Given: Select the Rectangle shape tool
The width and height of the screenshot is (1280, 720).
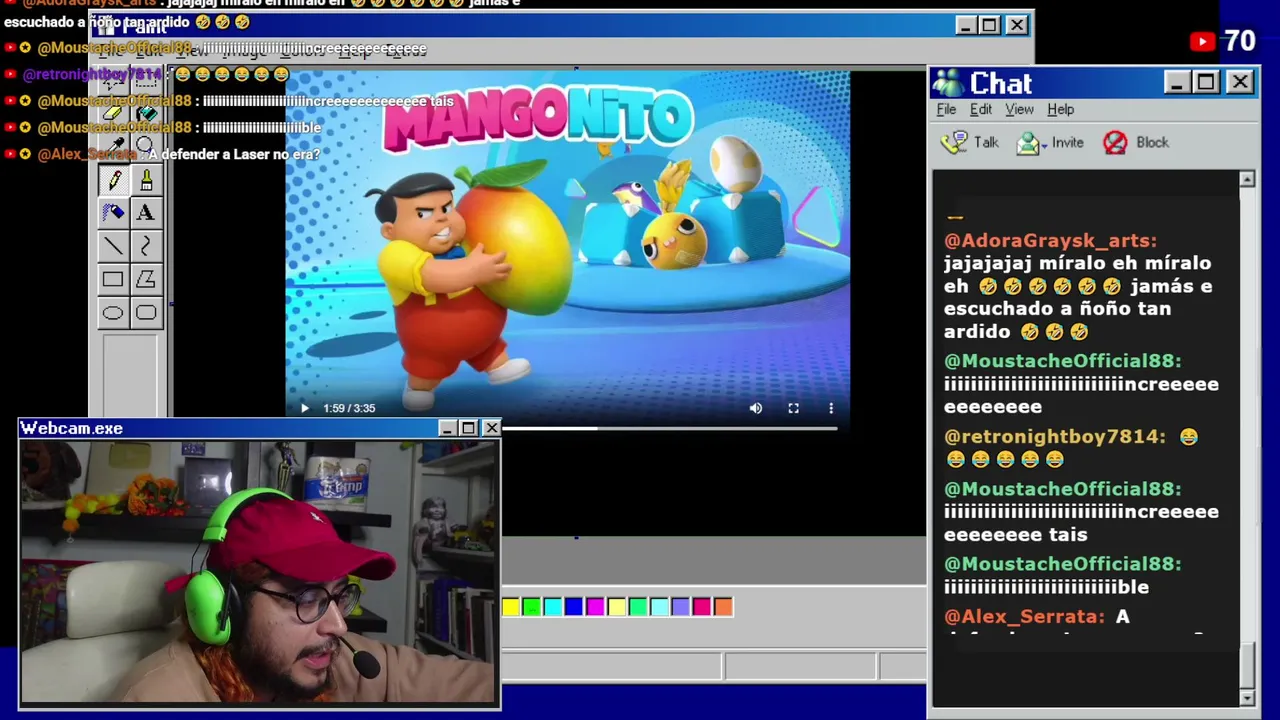Looking at the screenshot, I should [113, 280].
